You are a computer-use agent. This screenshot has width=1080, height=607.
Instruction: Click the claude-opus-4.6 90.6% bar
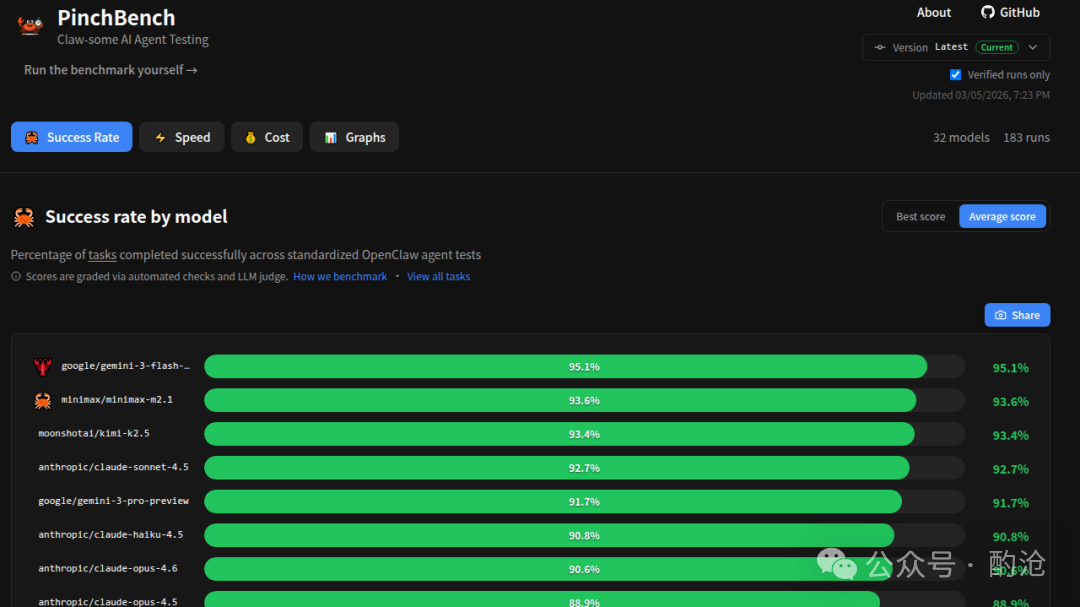584,569
